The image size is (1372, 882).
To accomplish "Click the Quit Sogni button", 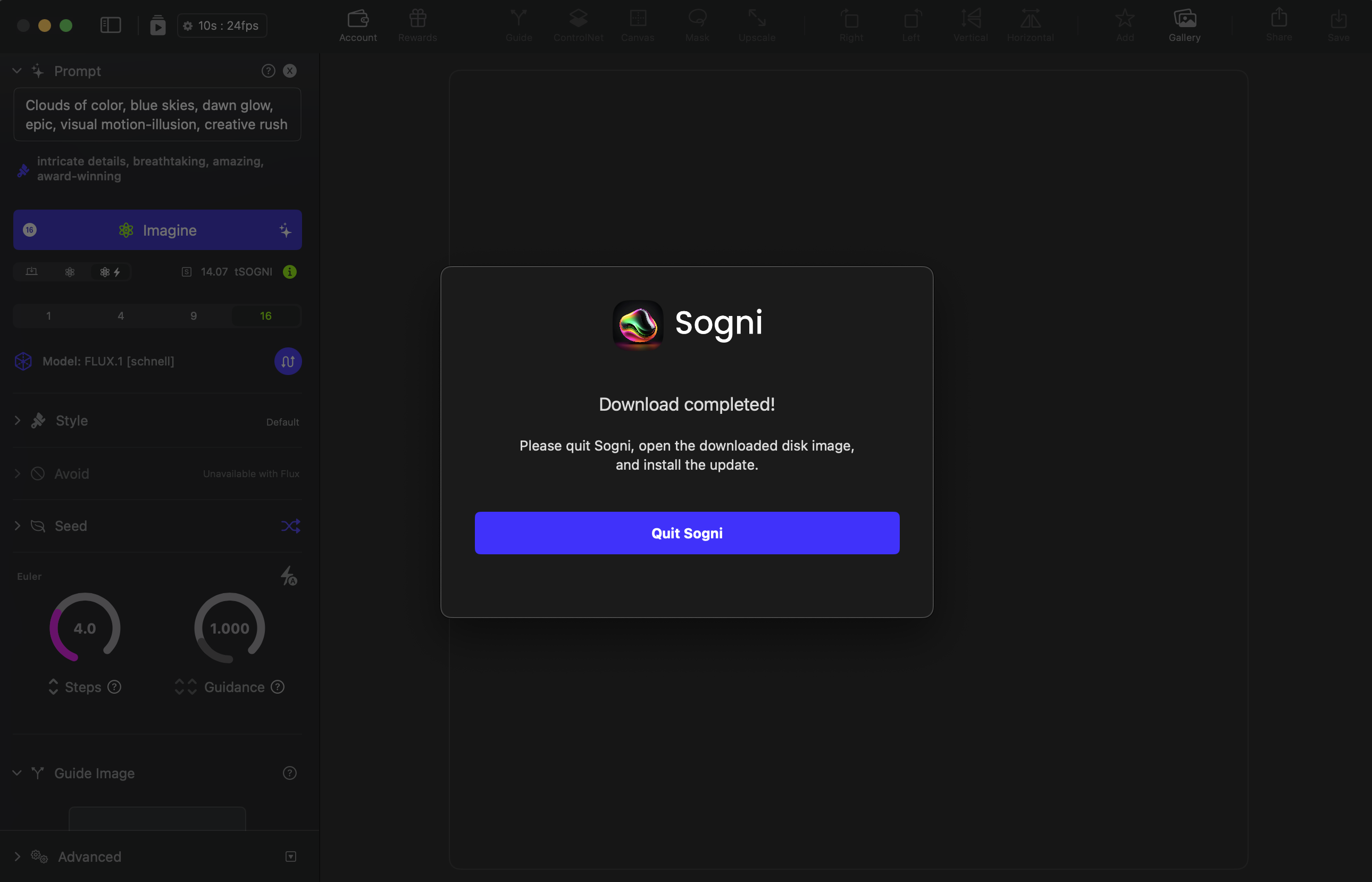I will pos(687,533).
